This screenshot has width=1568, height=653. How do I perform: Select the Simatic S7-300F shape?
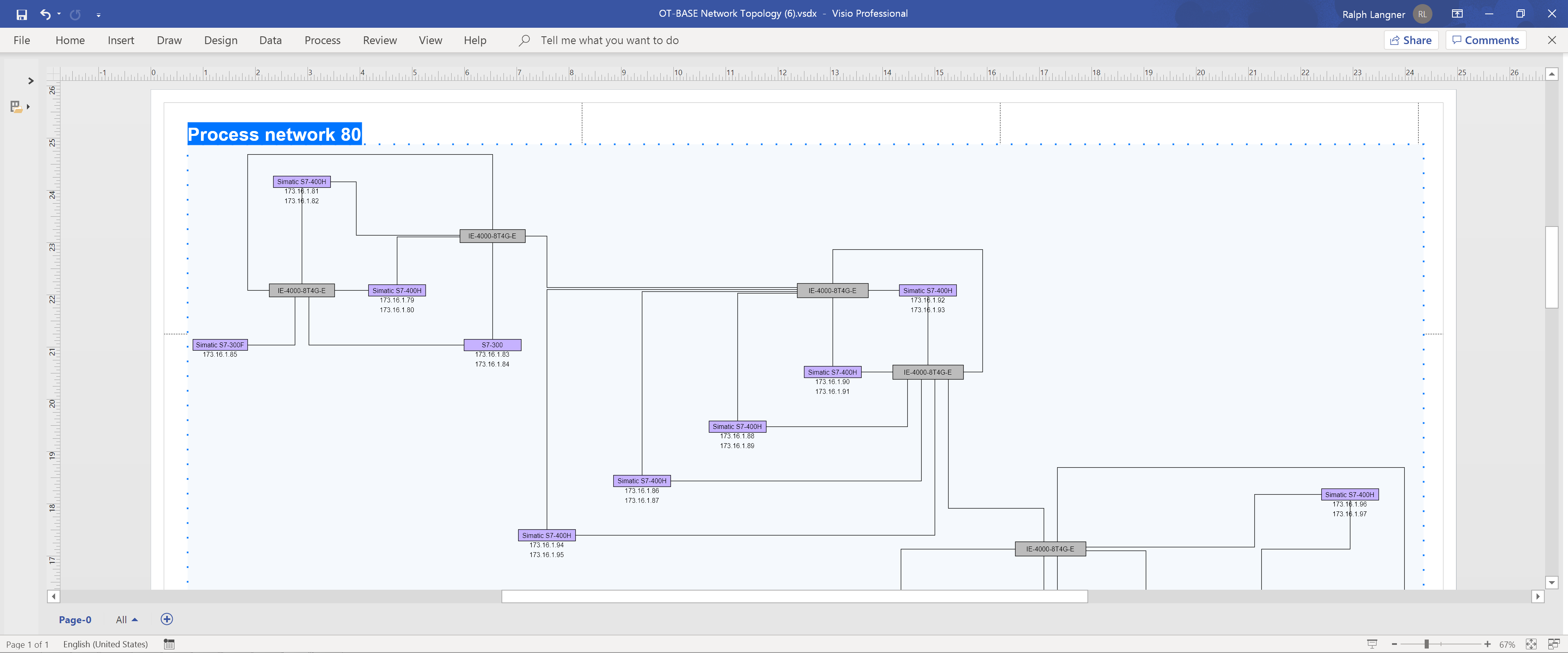pos(220,344)
